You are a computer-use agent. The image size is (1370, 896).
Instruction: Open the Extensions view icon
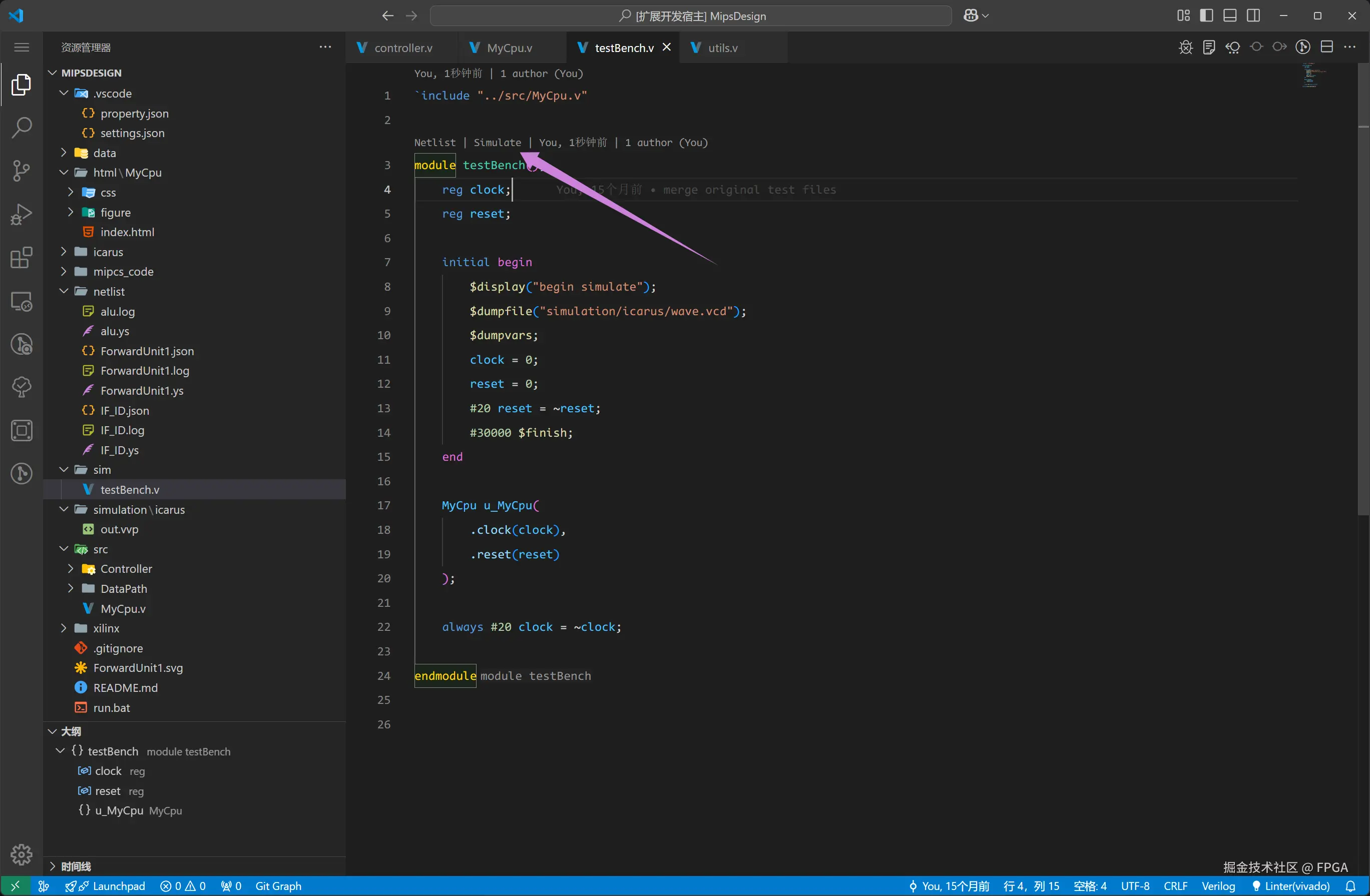(x=22, y=257)
